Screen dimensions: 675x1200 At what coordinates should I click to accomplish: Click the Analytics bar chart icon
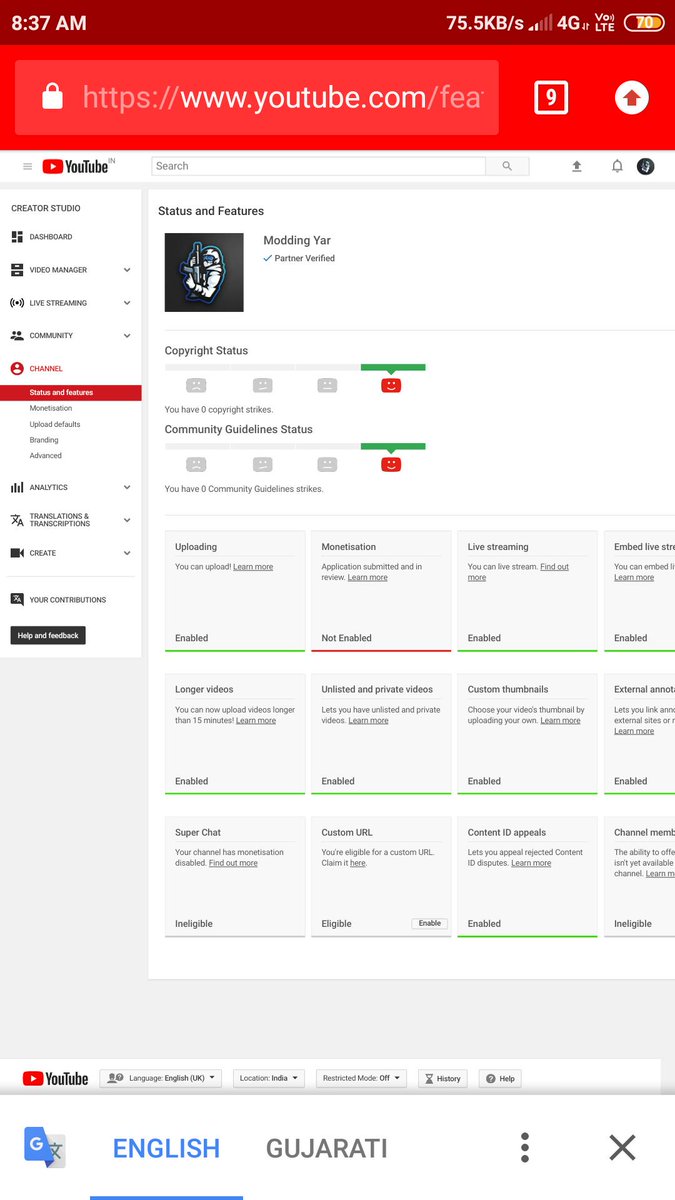(17, 487)
